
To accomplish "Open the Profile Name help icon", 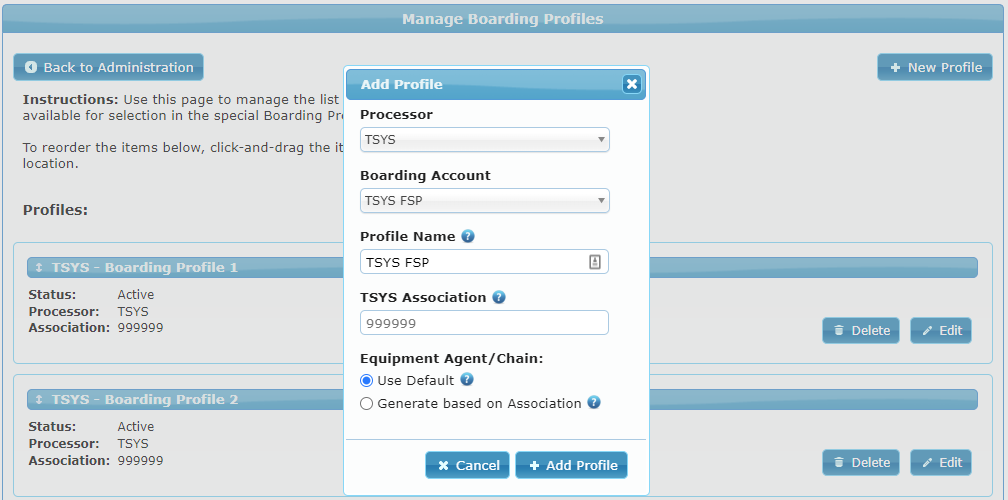I will (x=468, y=236).
